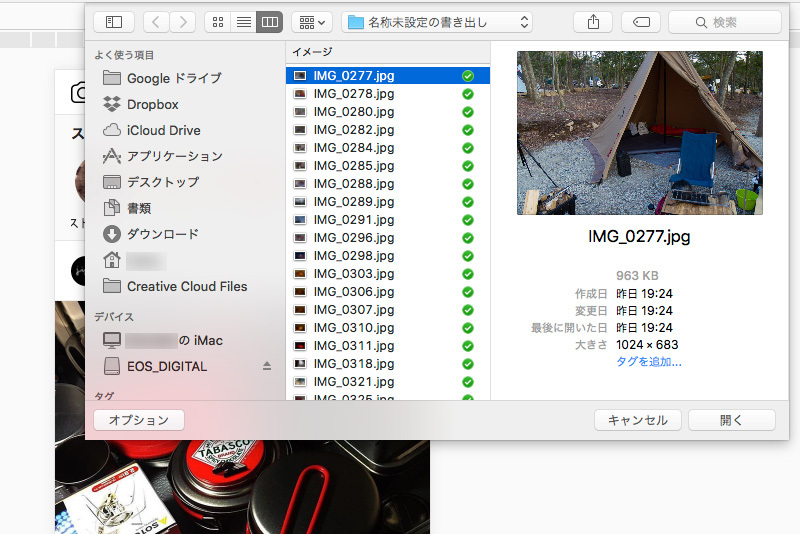Open Dropbox in the sidebar

pos(141,104)
